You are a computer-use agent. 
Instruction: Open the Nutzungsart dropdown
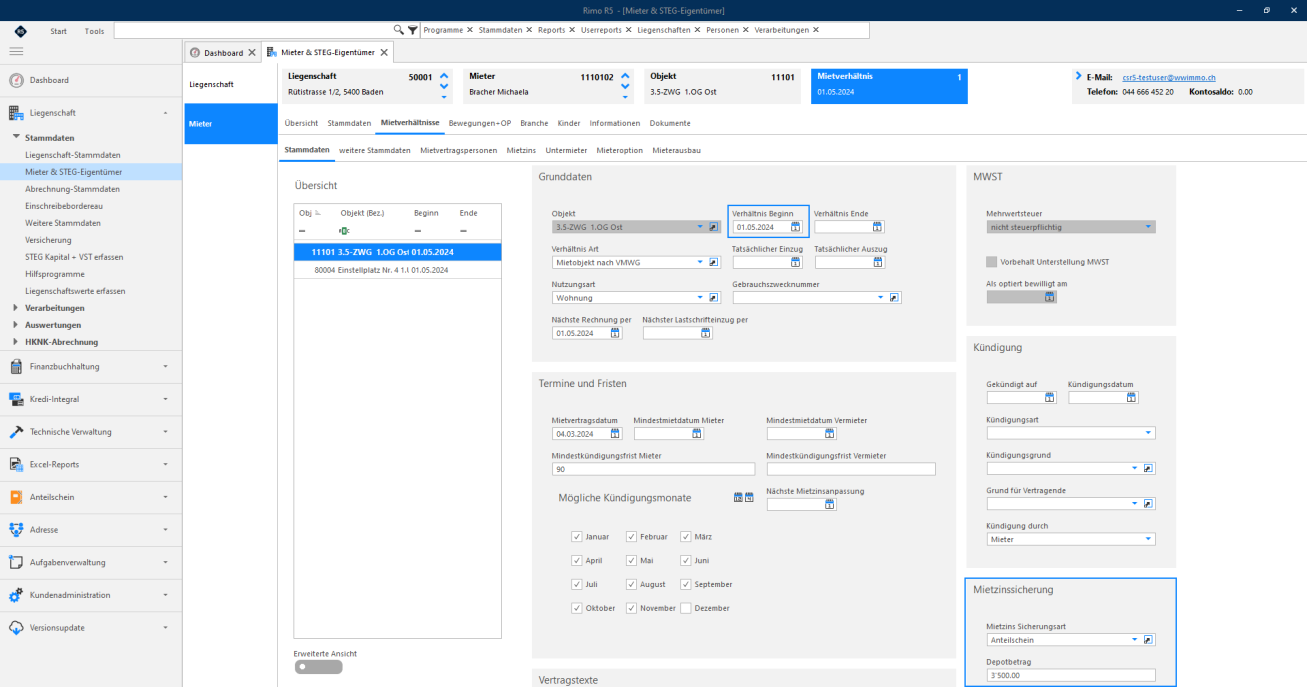700,297
